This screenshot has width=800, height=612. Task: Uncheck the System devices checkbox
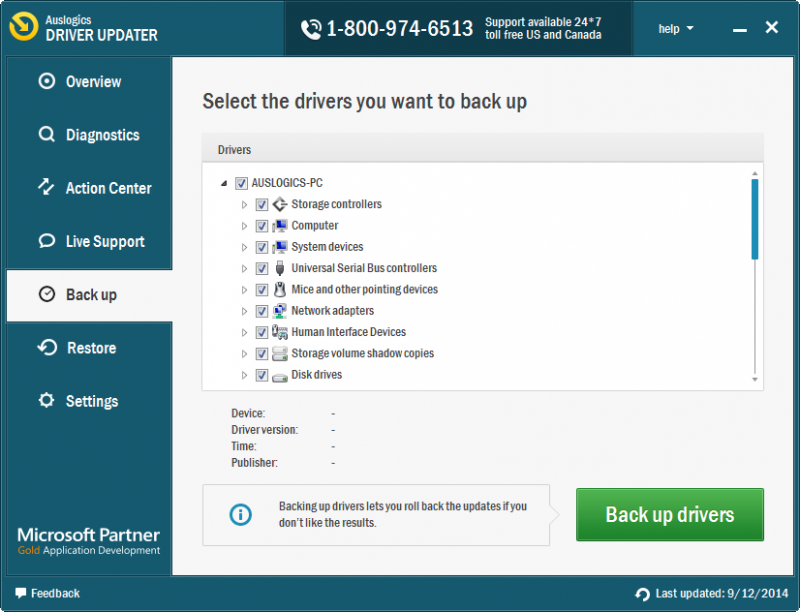[x=262, y=247]
